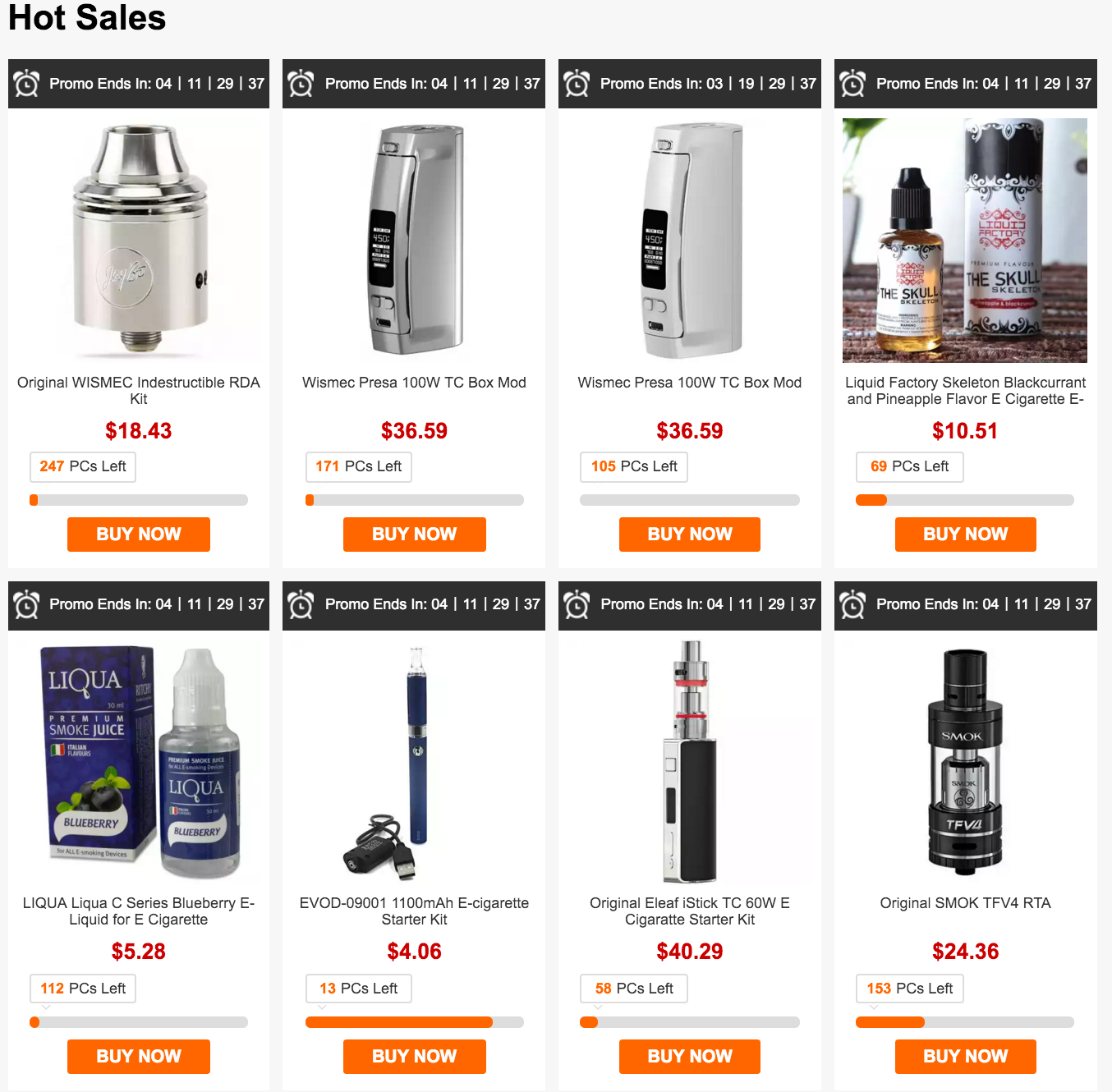This screenshot has height=1092, width=1112.
Task: Open the silver Wismec Presa box mod image
Action: click(414, 241)
